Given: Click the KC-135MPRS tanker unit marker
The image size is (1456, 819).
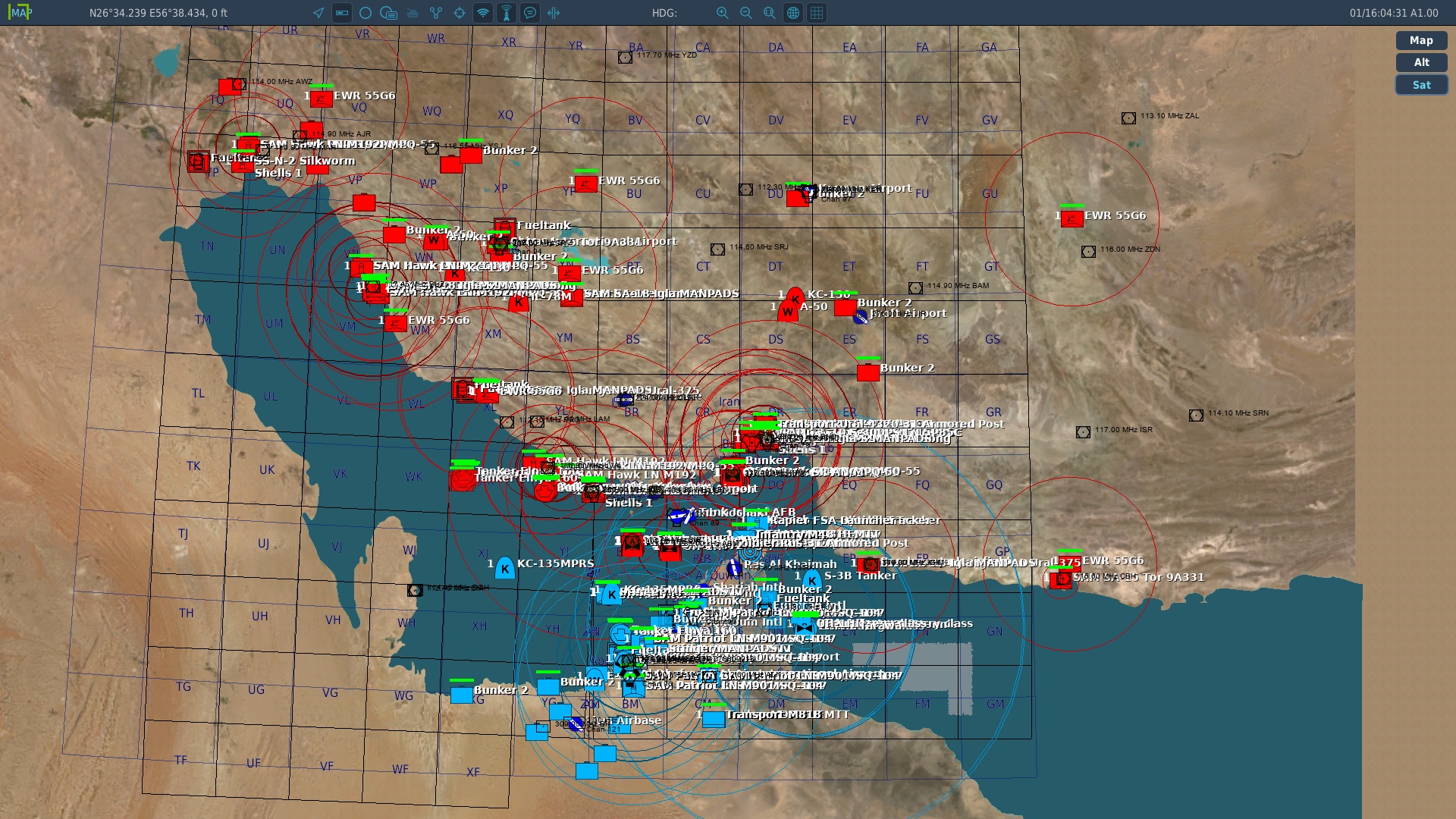Looking at the screenshot, I should click(x=505, y=568).
